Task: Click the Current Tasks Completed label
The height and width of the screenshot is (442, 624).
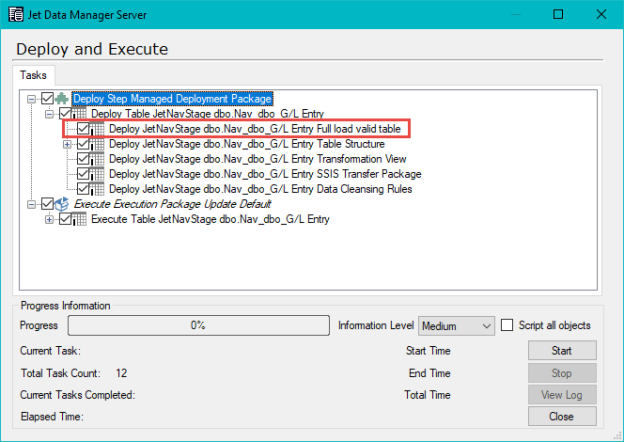Action: [x=78, y=395]
